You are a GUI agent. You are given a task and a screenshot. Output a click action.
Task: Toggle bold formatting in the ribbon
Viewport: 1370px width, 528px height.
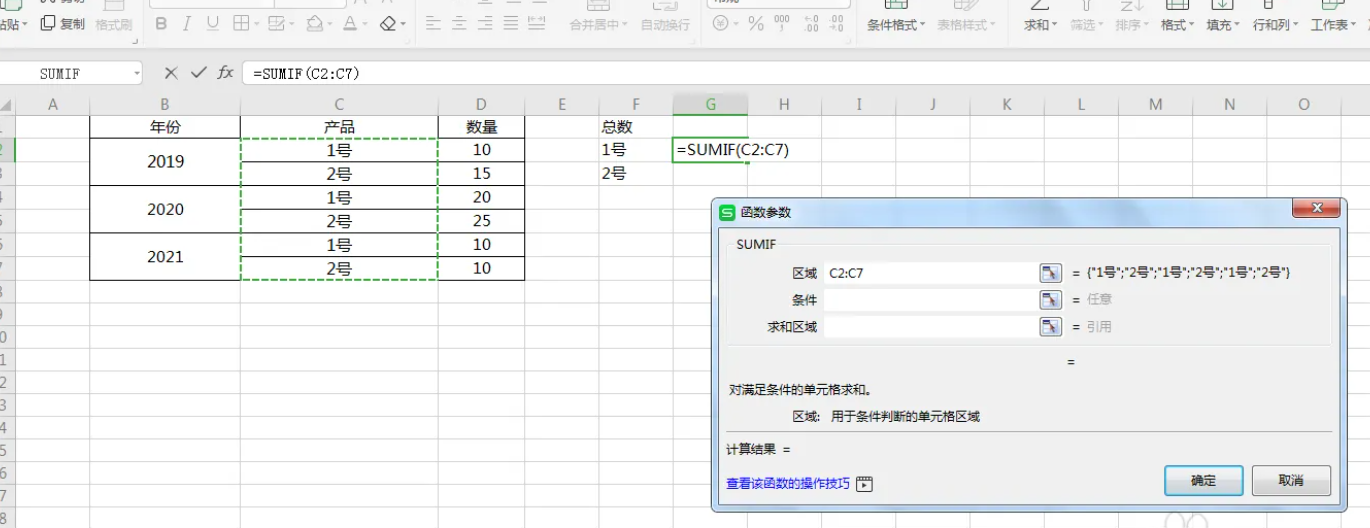[x=161, y=23]
